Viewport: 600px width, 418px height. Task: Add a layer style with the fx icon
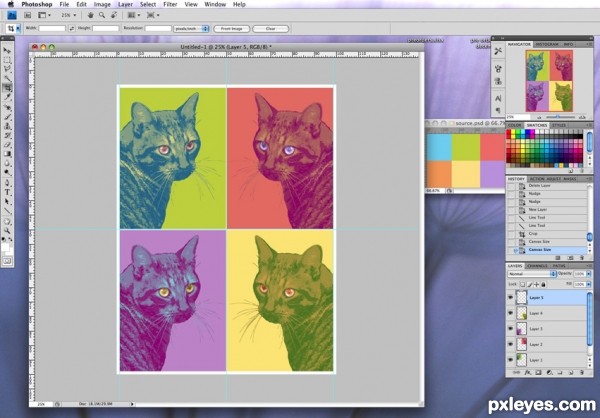[527, 372]
